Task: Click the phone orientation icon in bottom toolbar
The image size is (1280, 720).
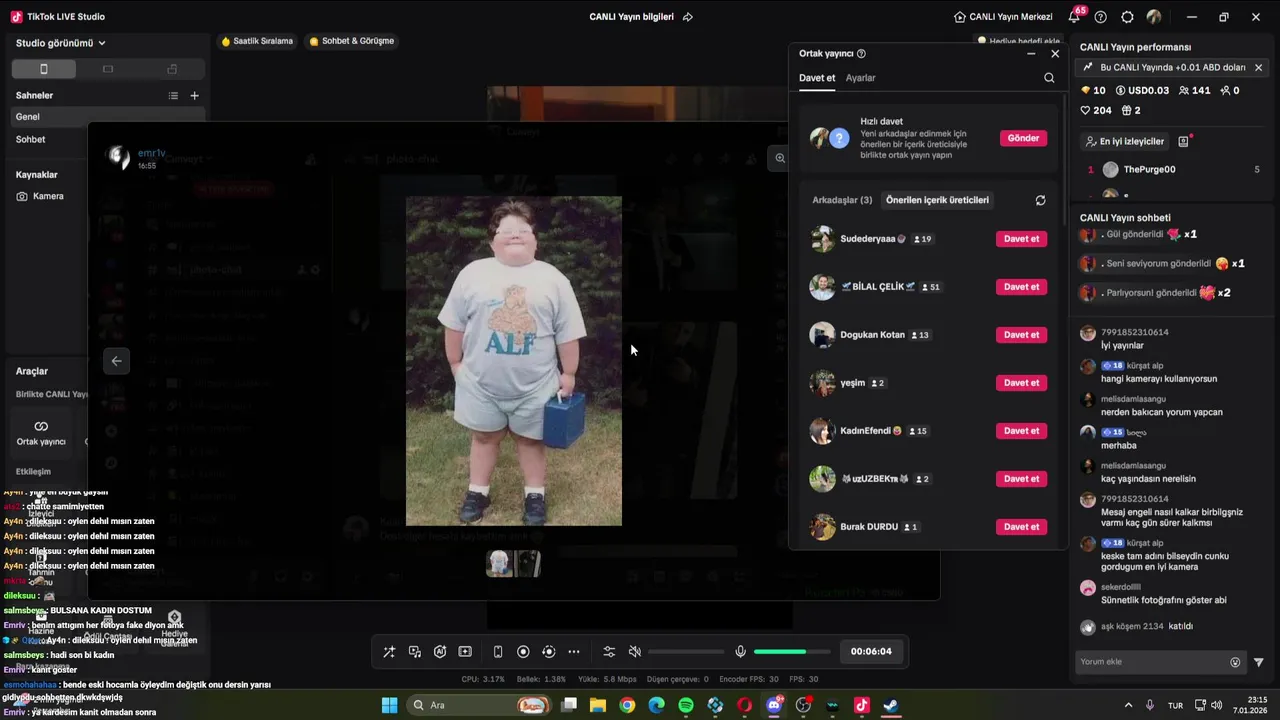Action: click(498, 652)
